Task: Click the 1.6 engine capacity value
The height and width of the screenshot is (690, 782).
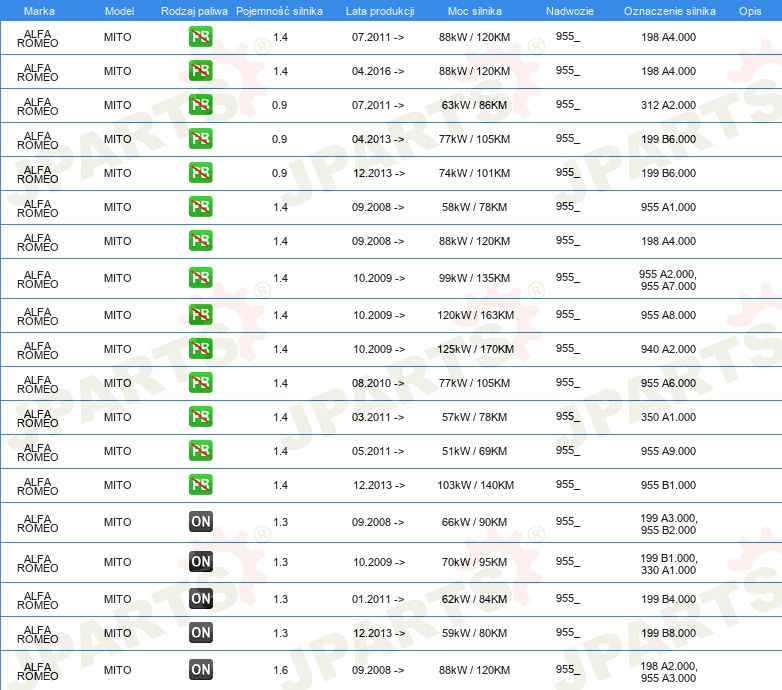Action: pyautogui.click(x=280, y=670)
